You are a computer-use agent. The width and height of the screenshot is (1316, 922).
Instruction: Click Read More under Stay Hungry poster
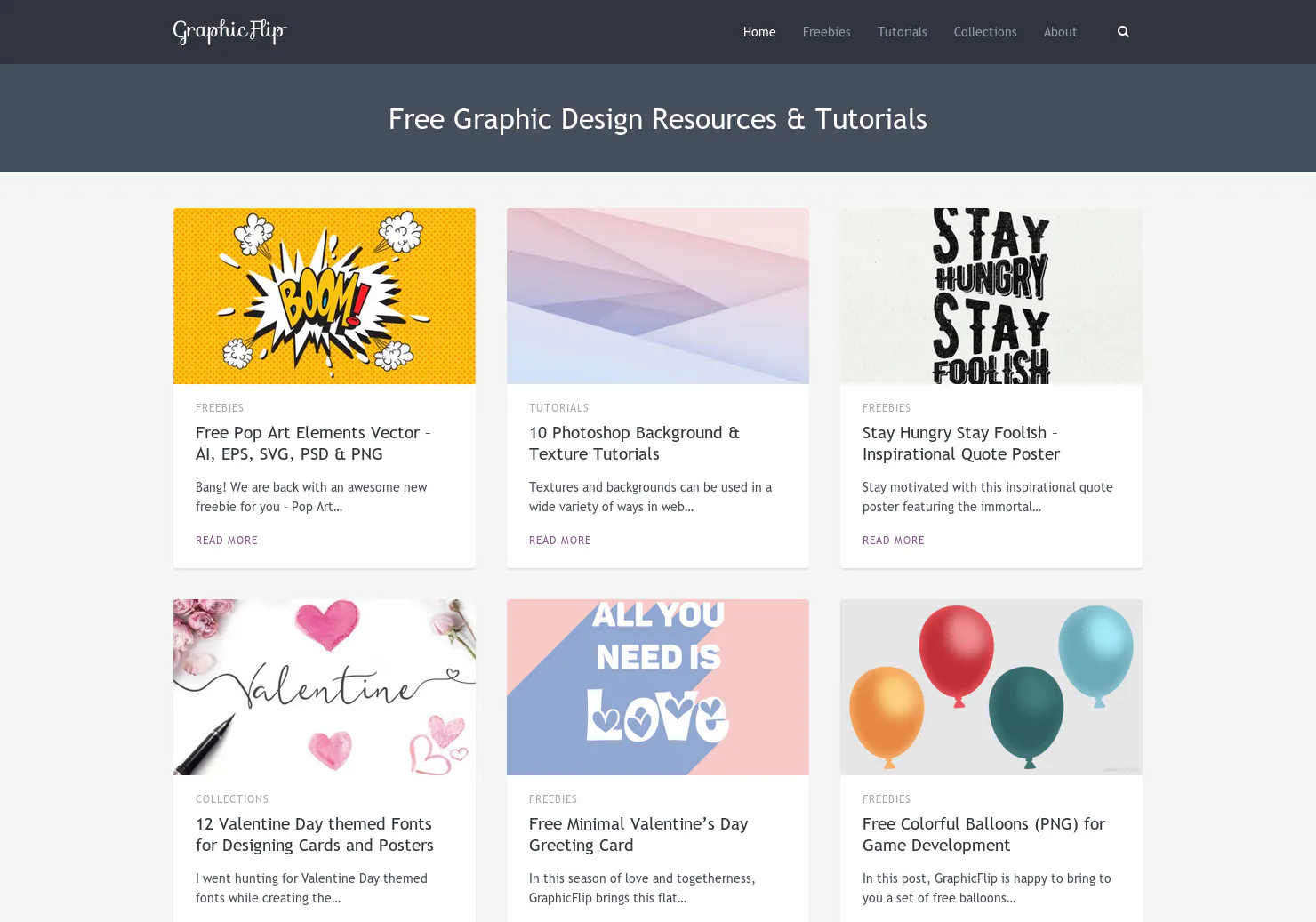tap(894, 541)
